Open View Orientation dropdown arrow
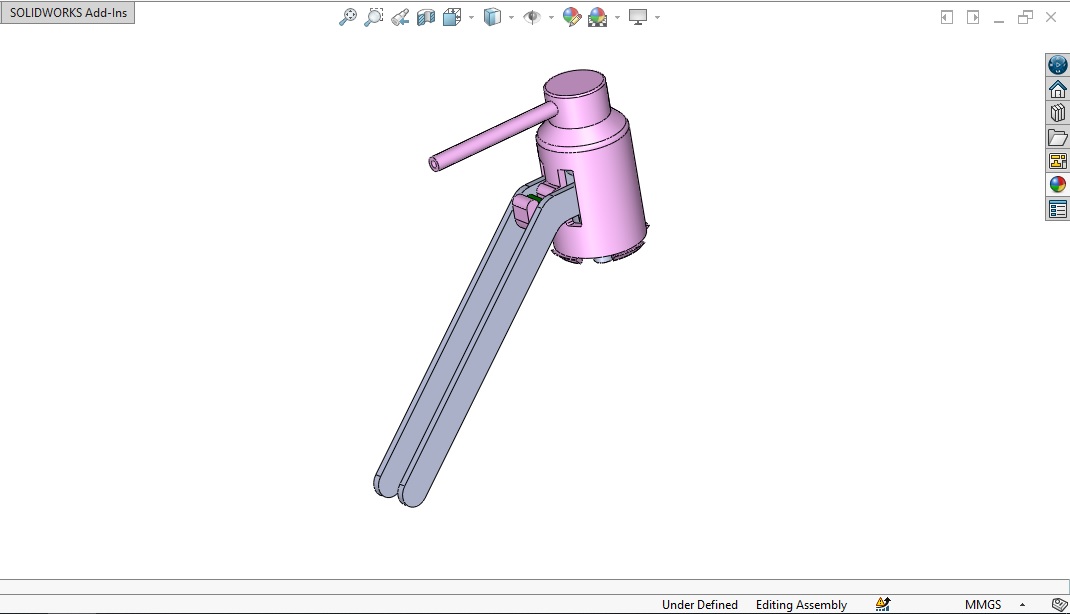This screenshot has height=614, width=1070. coord(472,18)
